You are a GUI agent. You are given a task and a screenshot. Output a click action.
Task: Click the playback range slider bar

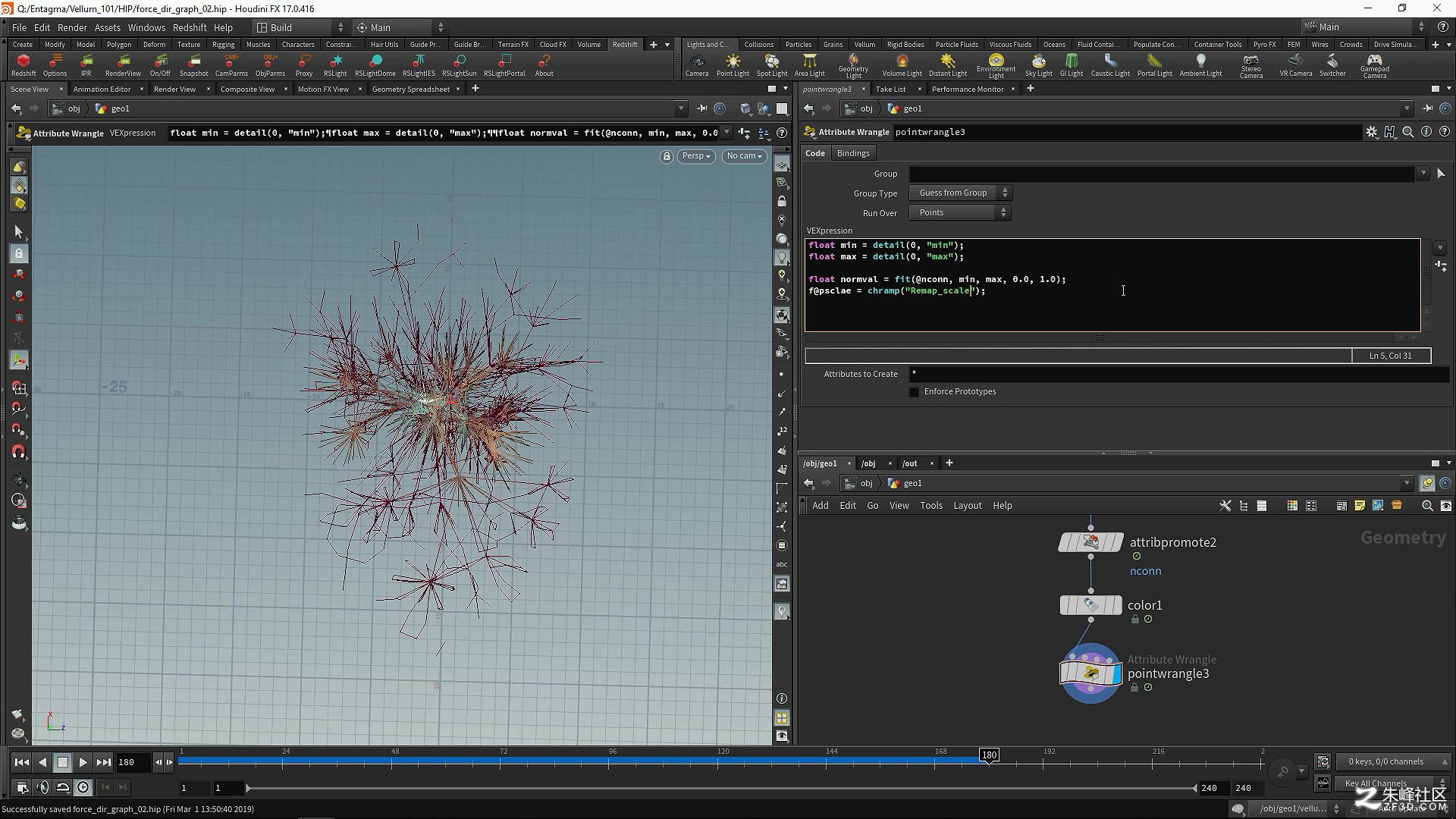coord(720,789)
